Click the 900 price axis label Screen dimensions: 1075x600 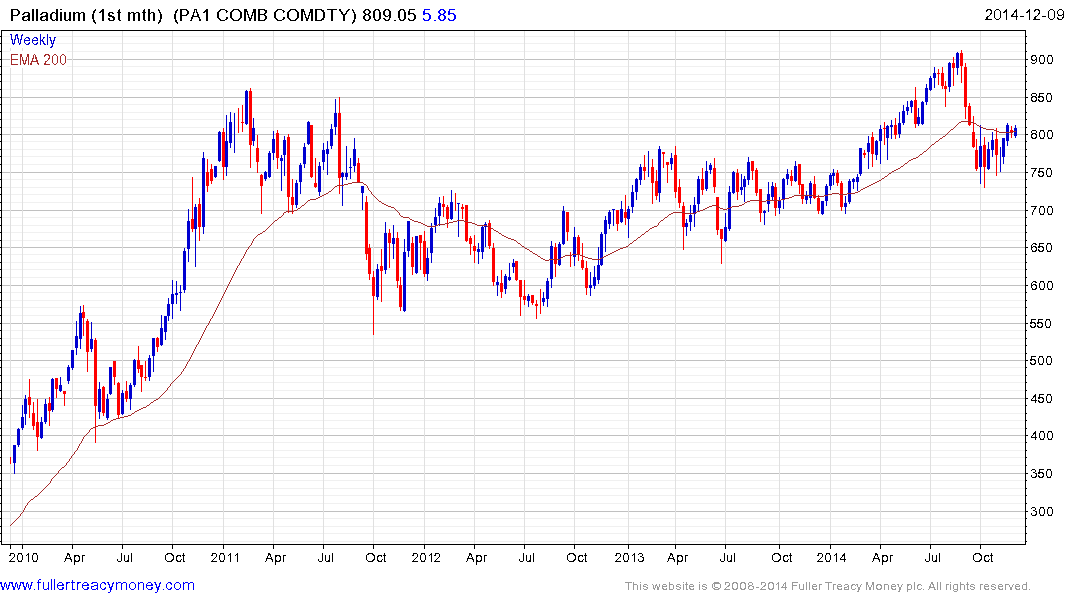[1042, 60]
